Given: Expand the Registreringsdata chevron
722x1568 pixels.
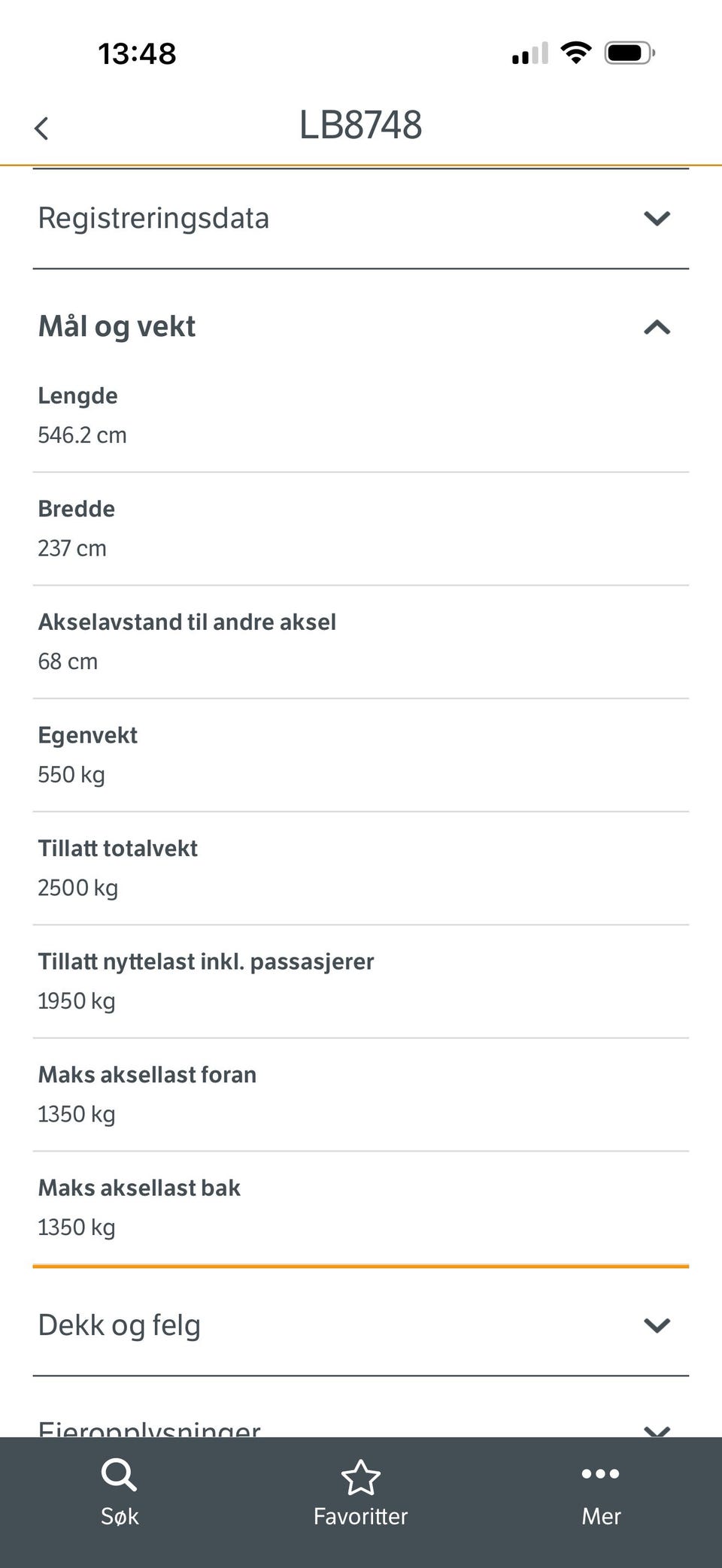Looking at the screenshot, I should click(657, 218).
